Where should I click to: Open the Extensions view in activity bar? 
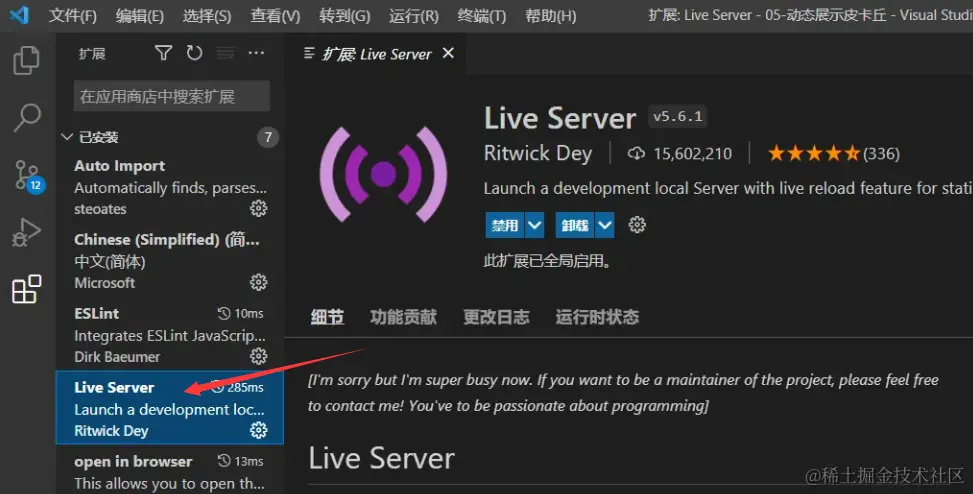27,289
